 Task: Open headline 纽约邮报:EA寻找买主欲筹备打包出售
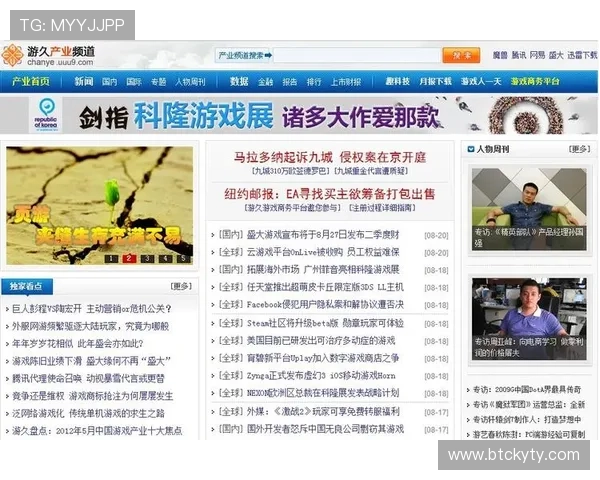(330, 194)
